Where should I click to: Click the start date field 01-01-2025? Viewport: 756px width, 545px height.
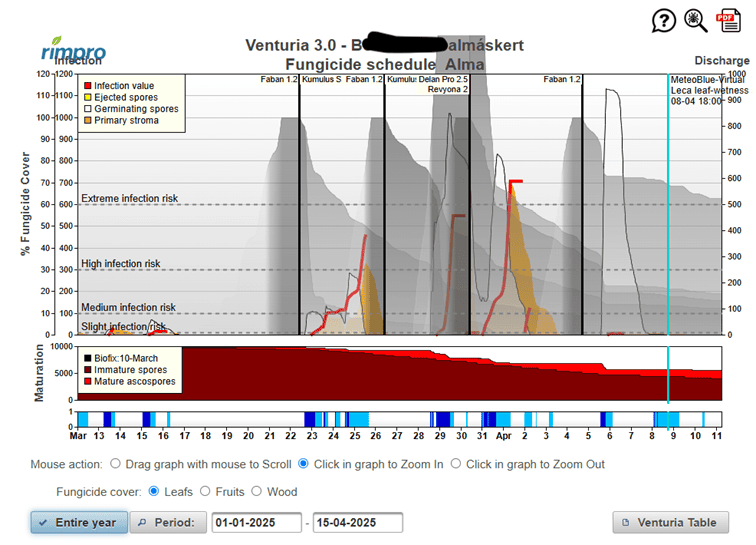pyautogui.click(x=256, y=523)
